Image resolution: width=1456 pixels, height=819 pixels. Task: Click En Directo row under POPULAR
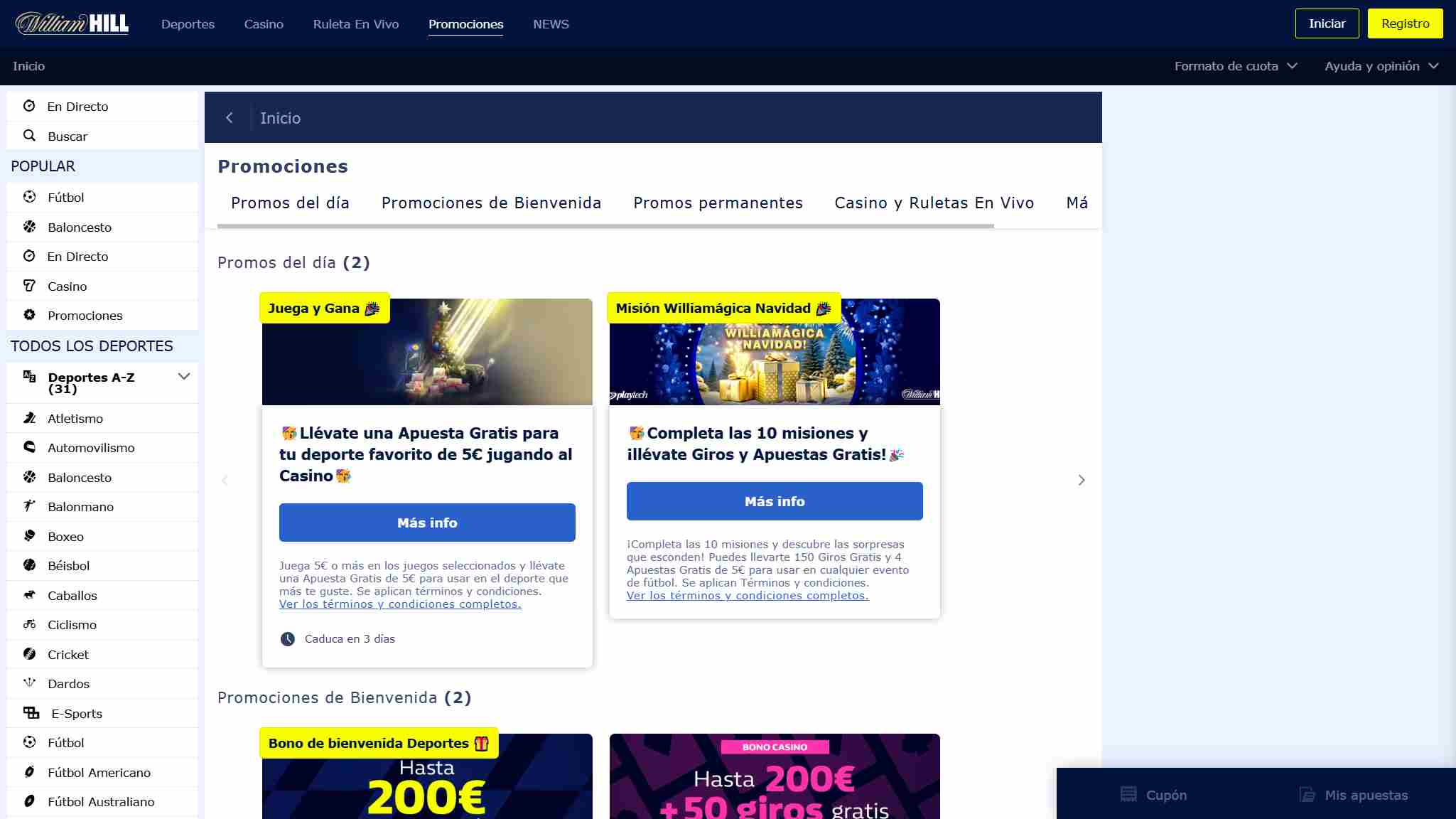tap(102, 256)
